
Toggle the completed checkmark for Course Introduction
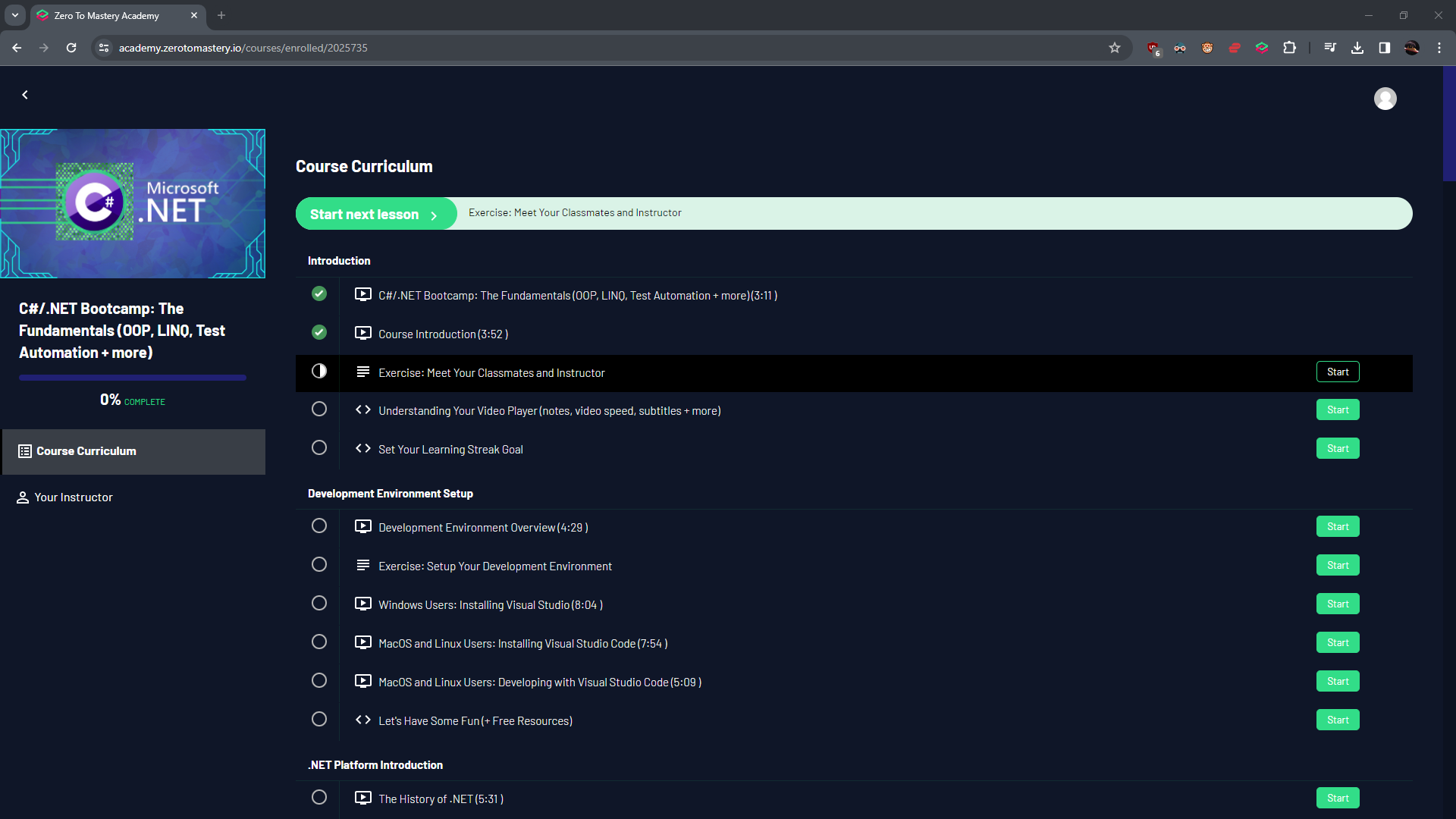pyautogui.click(x=319, y=333)
